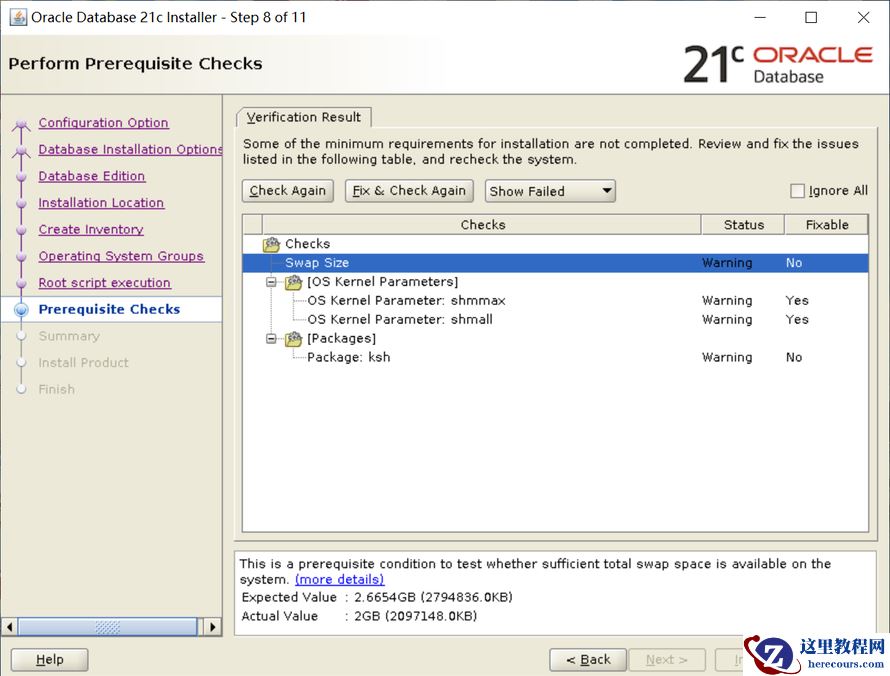Minimize the installer window
This screenshot has height=676, width=890.
[760, 18]
